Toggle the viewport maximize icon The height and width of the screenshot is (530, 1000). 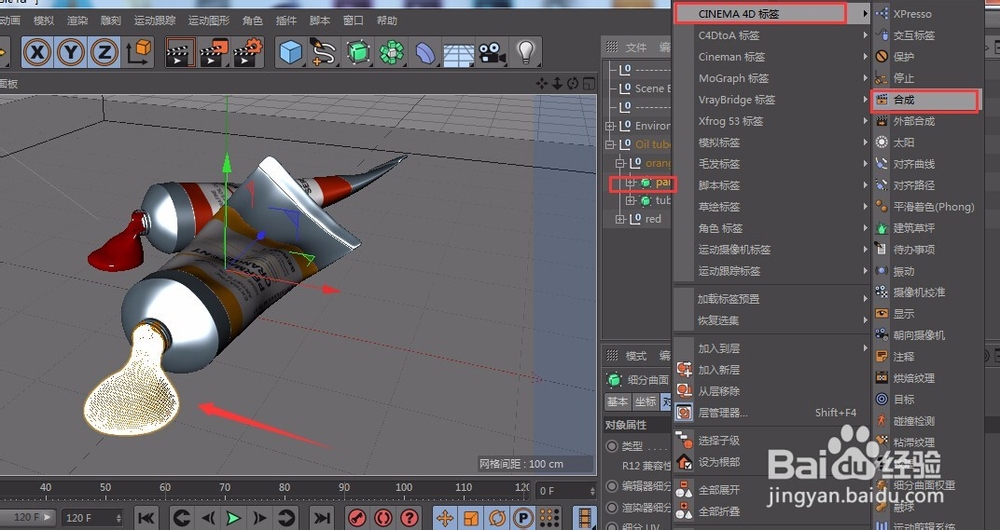coord(589,84)
